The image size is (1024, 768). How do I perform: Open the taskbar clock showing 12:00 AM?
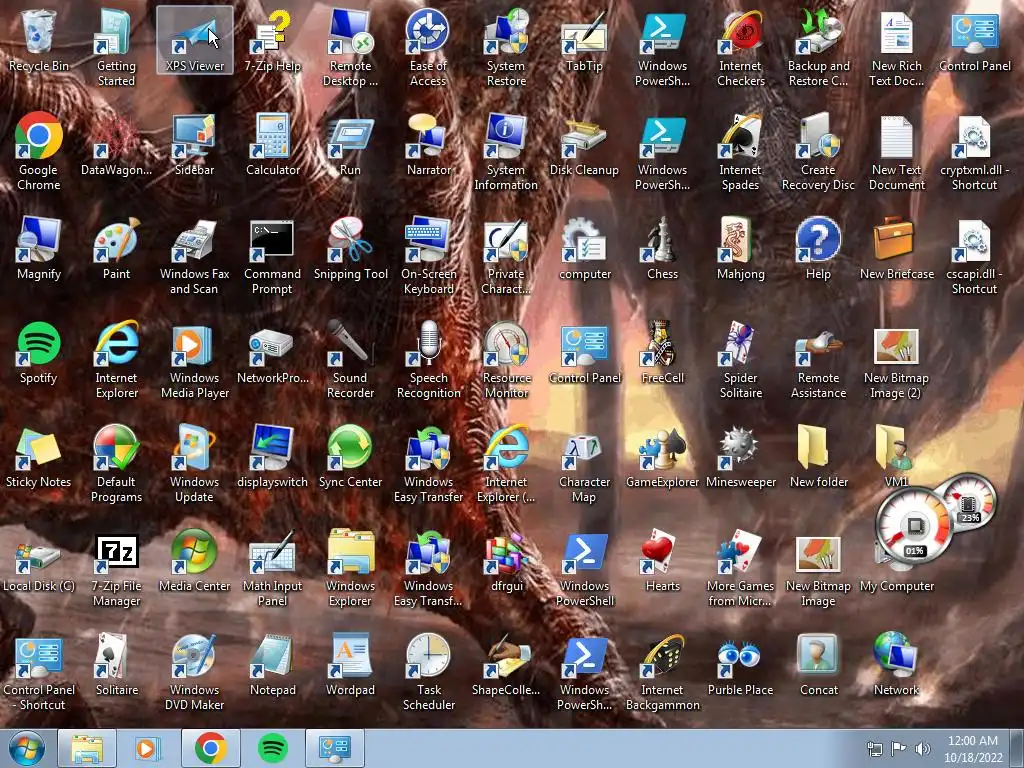973,749
